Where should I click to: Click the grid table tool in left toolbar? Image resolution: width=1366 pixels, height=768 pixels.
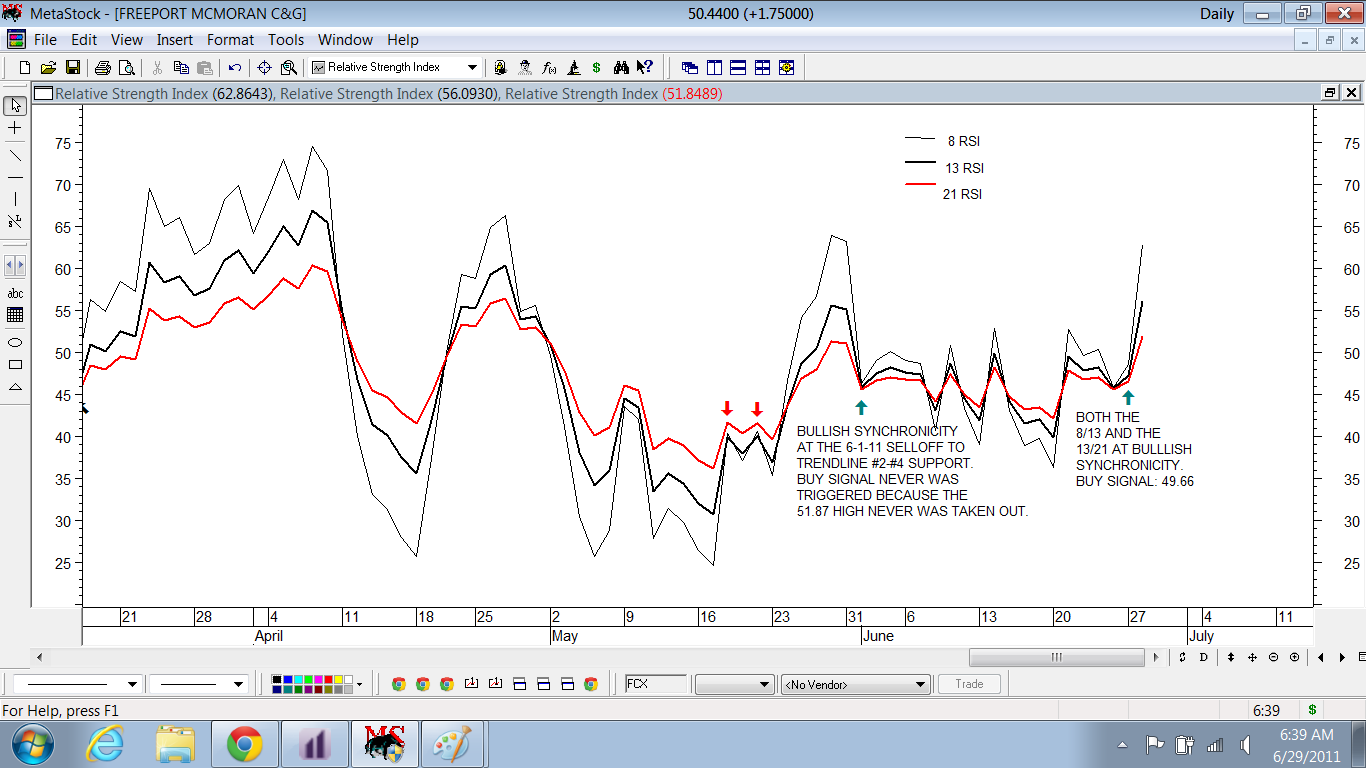[15, 315]
